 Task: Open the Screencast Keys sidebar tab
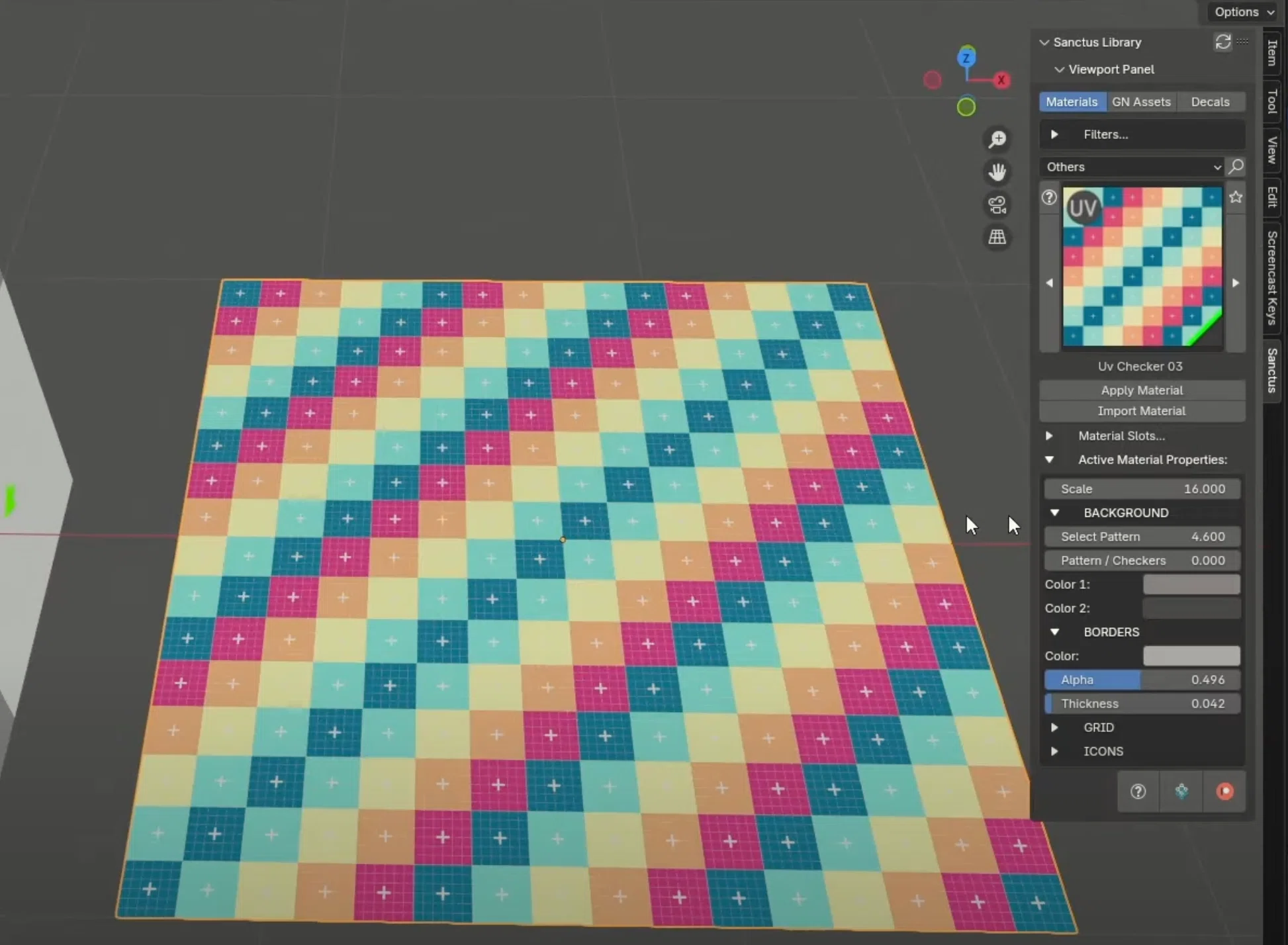[1271, 278]
